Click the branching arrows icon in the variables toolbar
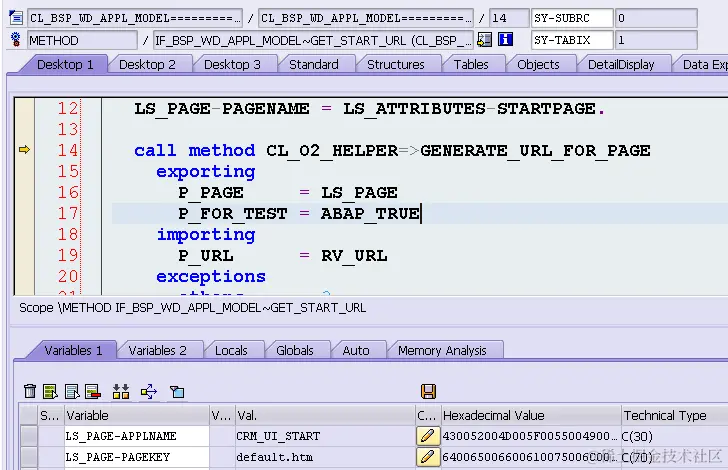 (x=149, y=392)
